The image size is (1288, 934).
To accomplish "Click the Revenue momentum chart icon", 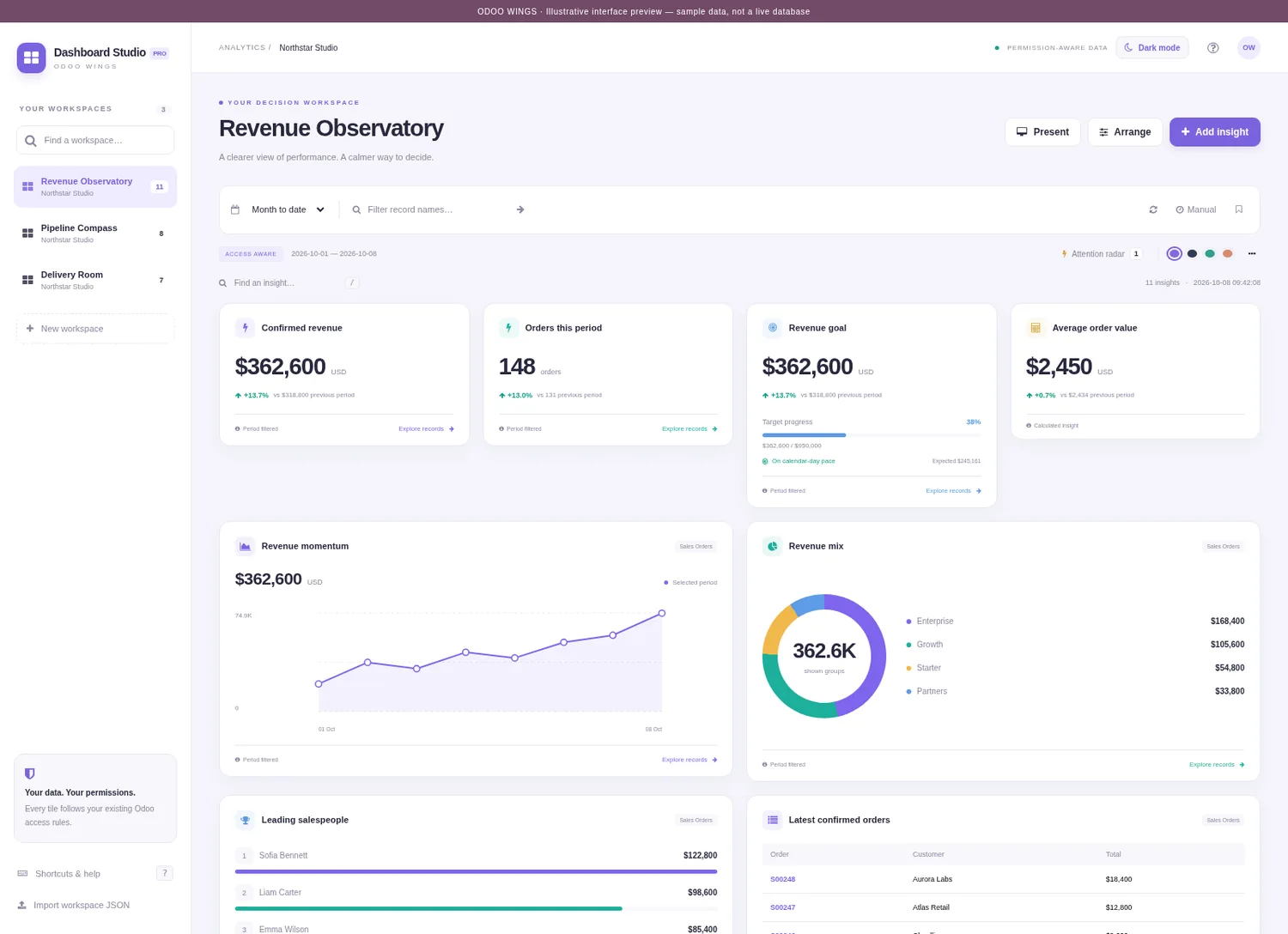I will click(x=245, y=546).
